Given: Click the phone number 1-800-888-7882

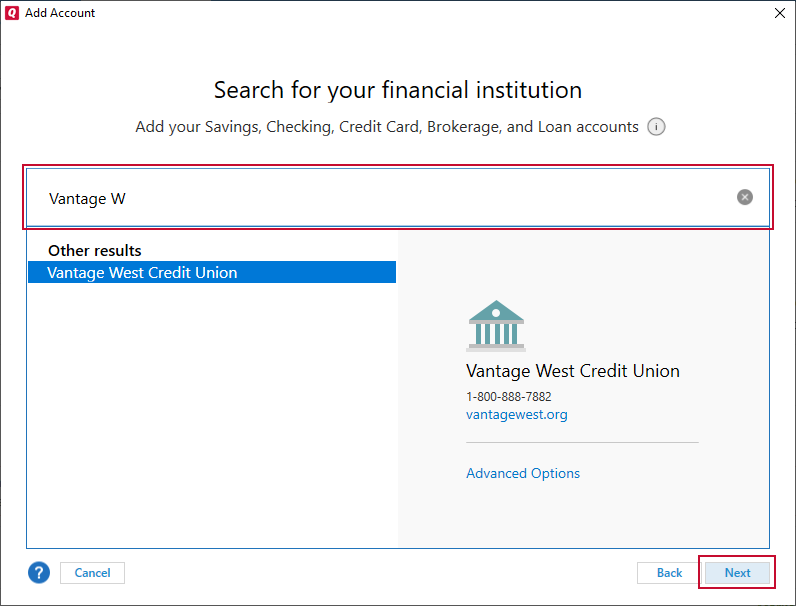Looking at the screenshot, I should point(509,396).
